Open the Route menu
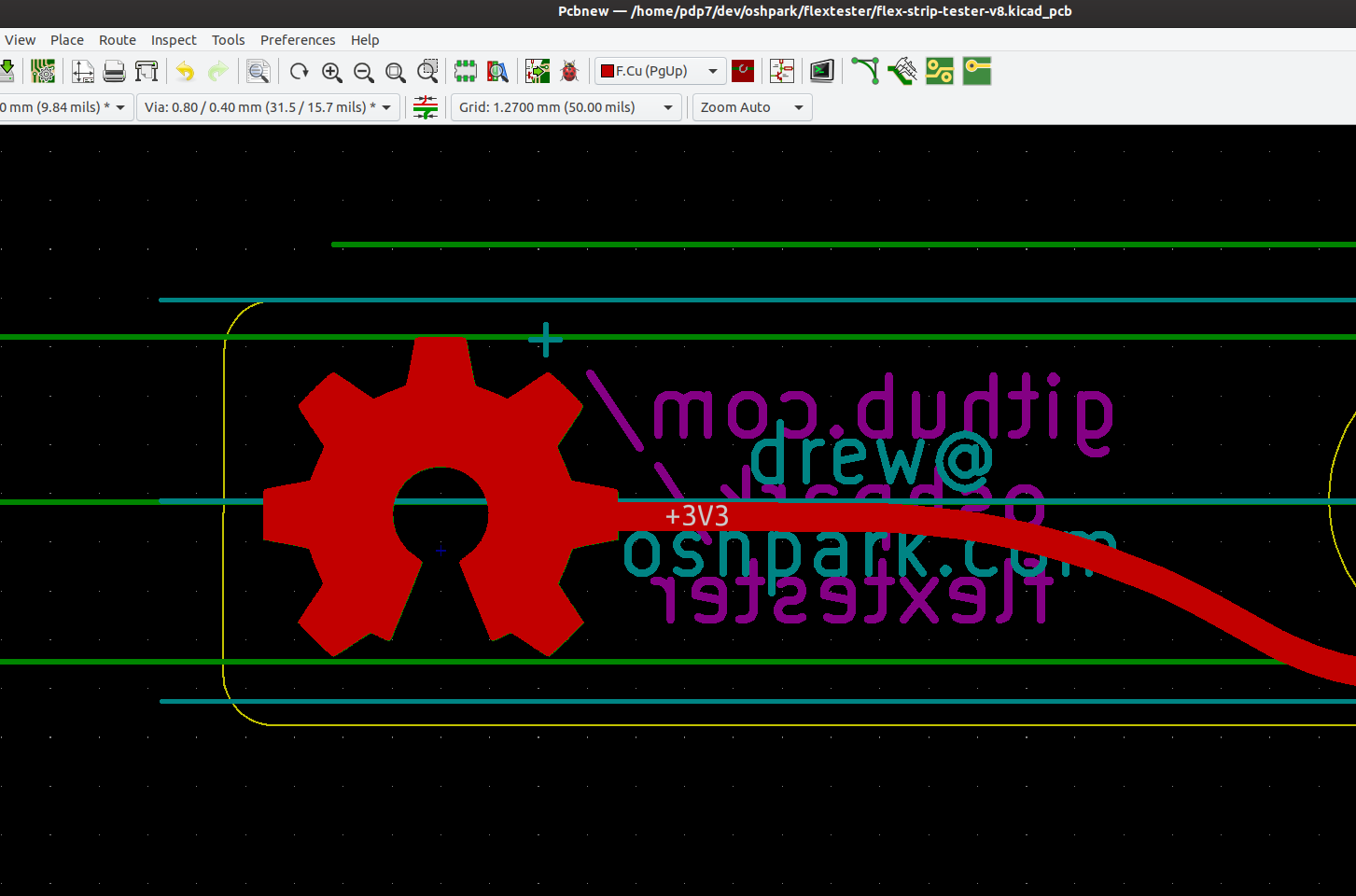This screenshot has height=896, width=1356. 118,39
